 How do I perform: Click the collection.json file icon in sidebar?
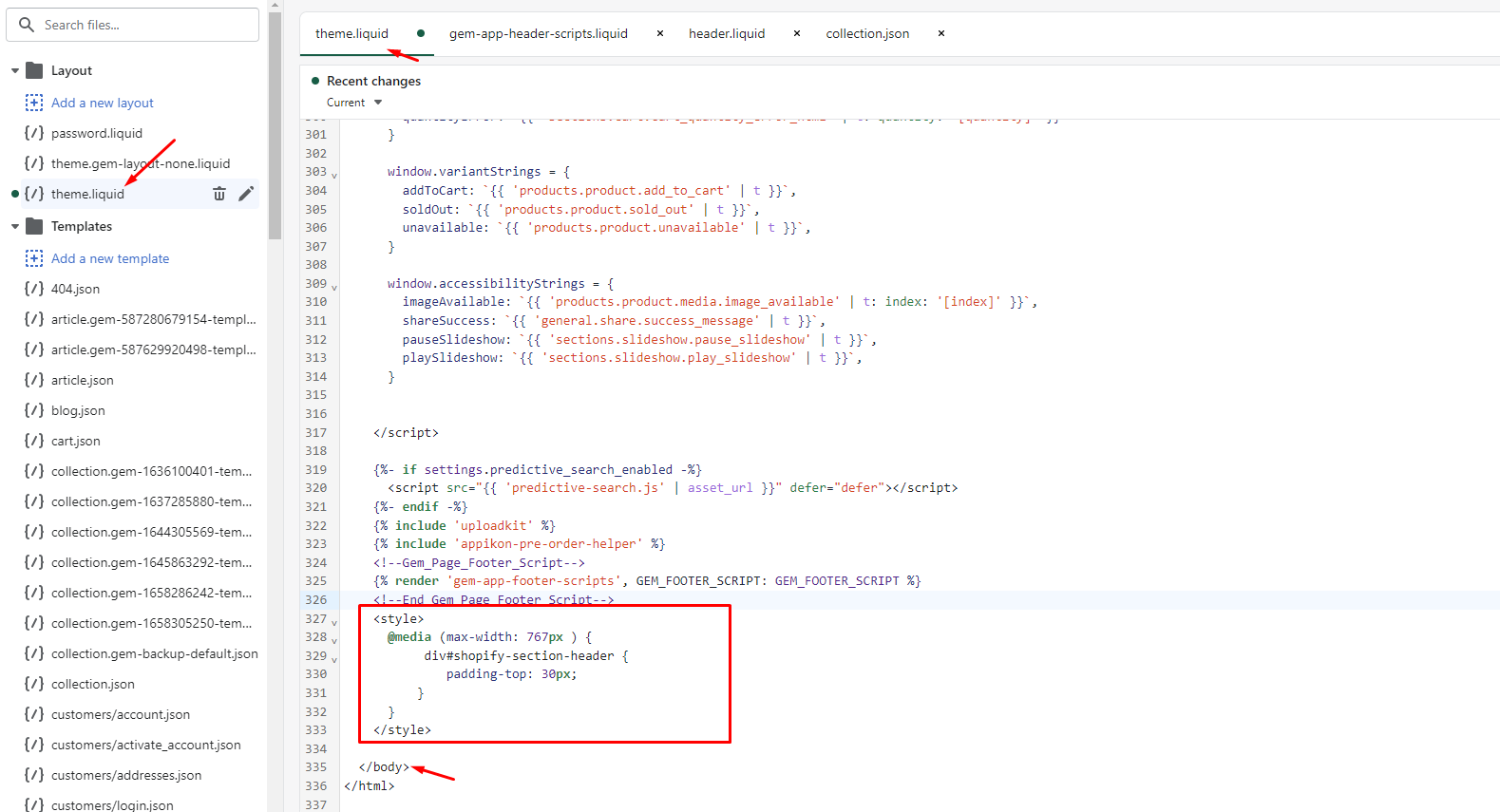[x=34, y=684]
